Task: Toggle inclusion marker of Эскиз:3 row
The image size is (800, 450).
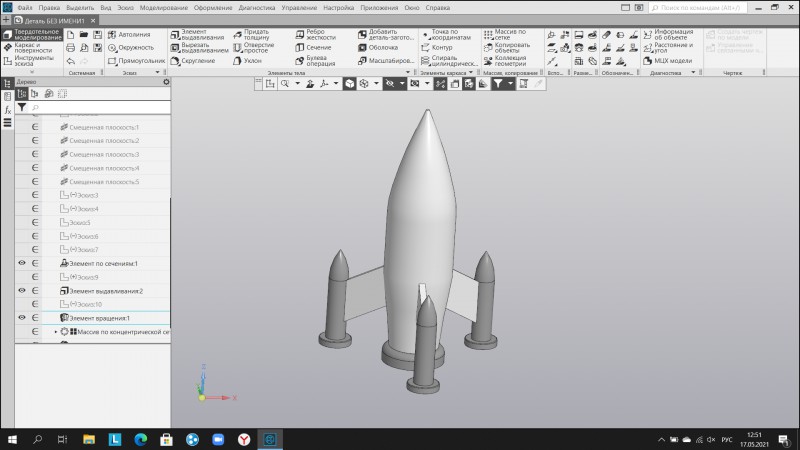Action: [x=35, y=195]
